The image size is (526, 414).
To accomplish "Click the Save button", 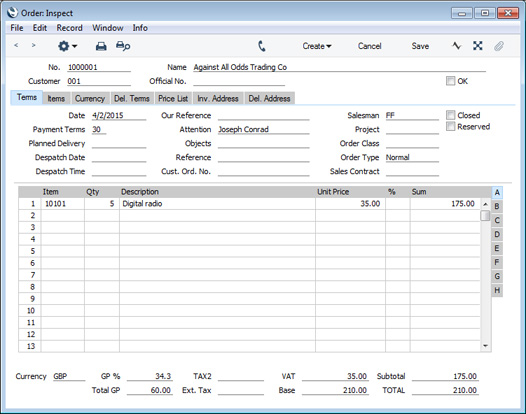I will (420, 46).
